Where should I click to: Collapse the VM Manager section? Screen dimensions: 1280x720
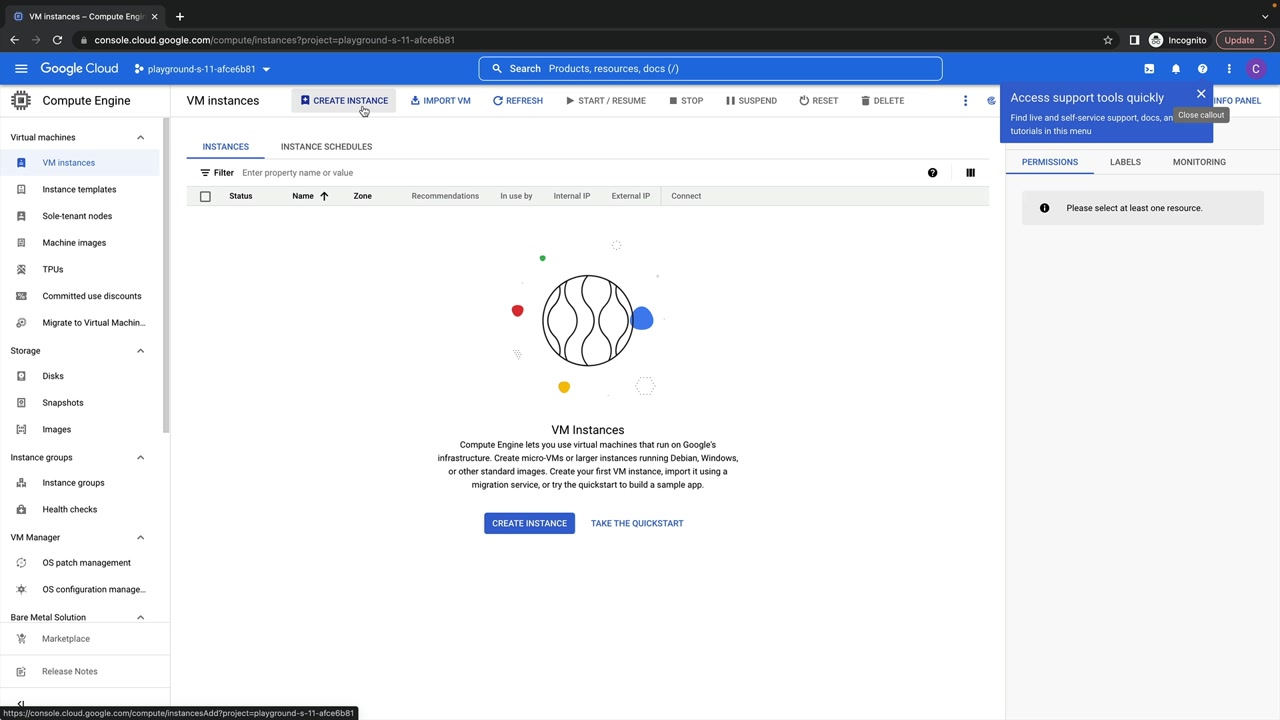pyautogui.click(x=140, y=537)
